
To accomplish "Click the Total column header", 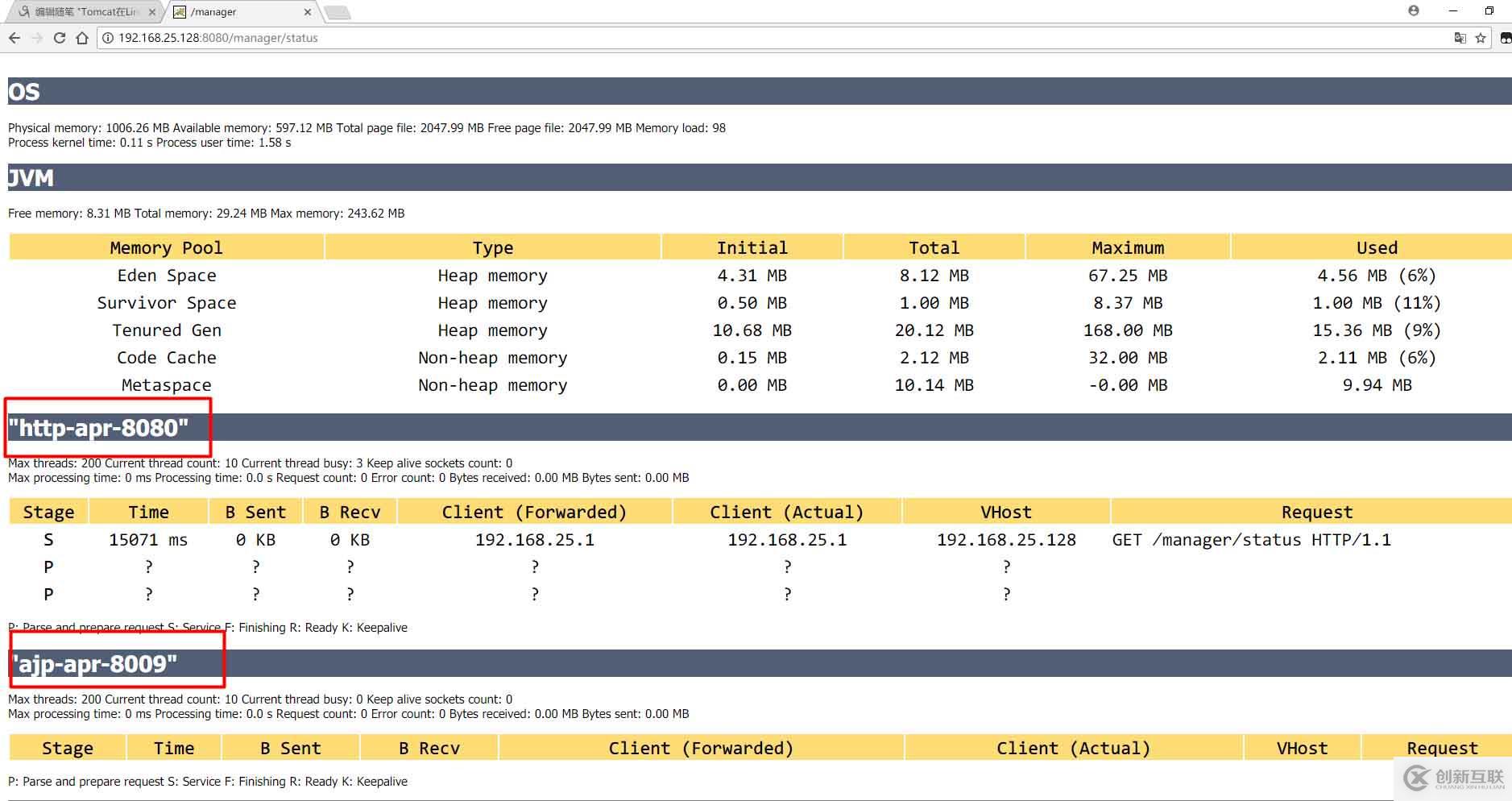I will (x=934, y=247).
